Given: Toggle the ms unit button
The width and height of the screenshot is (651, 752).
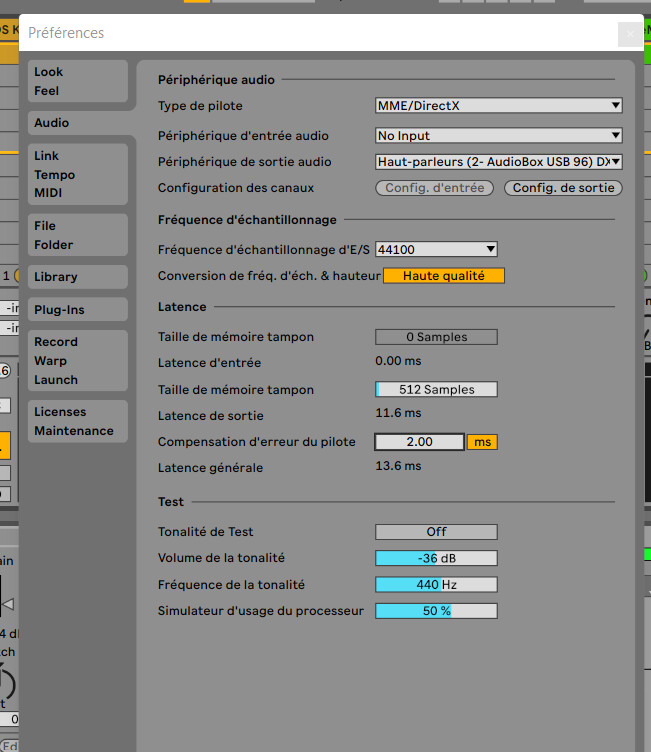Looking at the screenshot, I should [x=482, y=442].
